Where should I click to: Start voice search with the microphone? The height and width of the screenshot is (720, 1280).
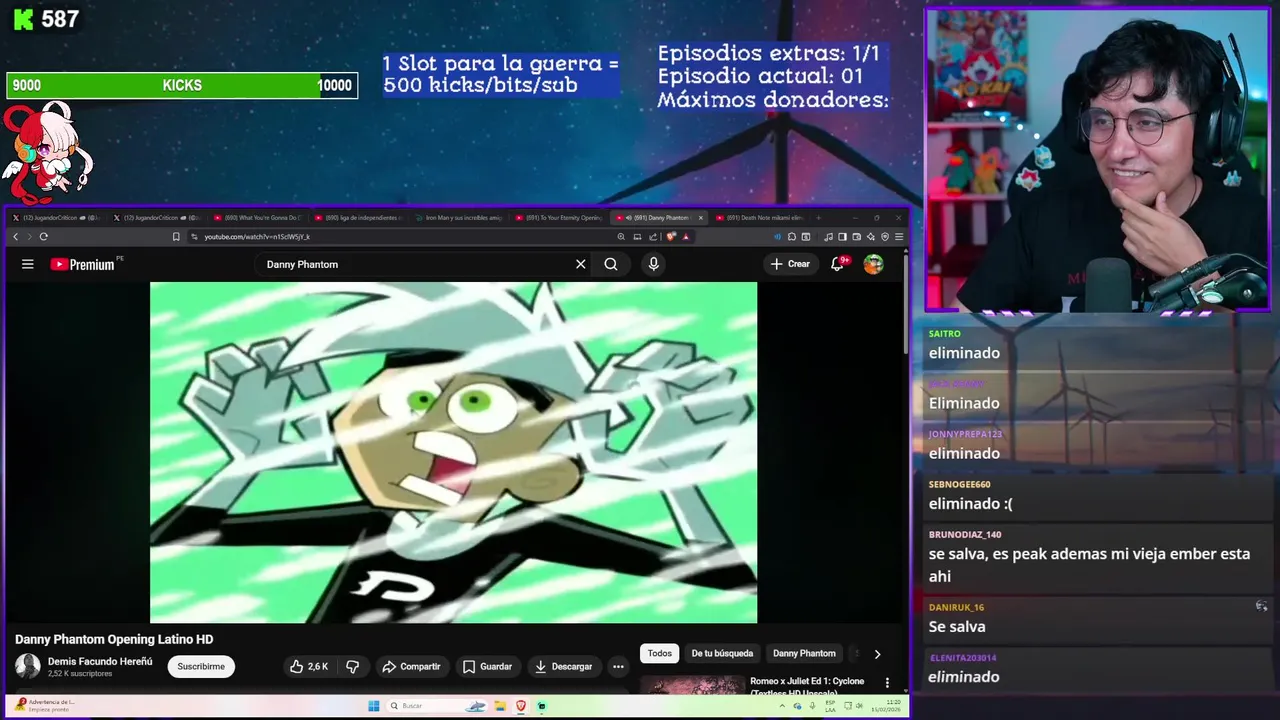(653, 264)
